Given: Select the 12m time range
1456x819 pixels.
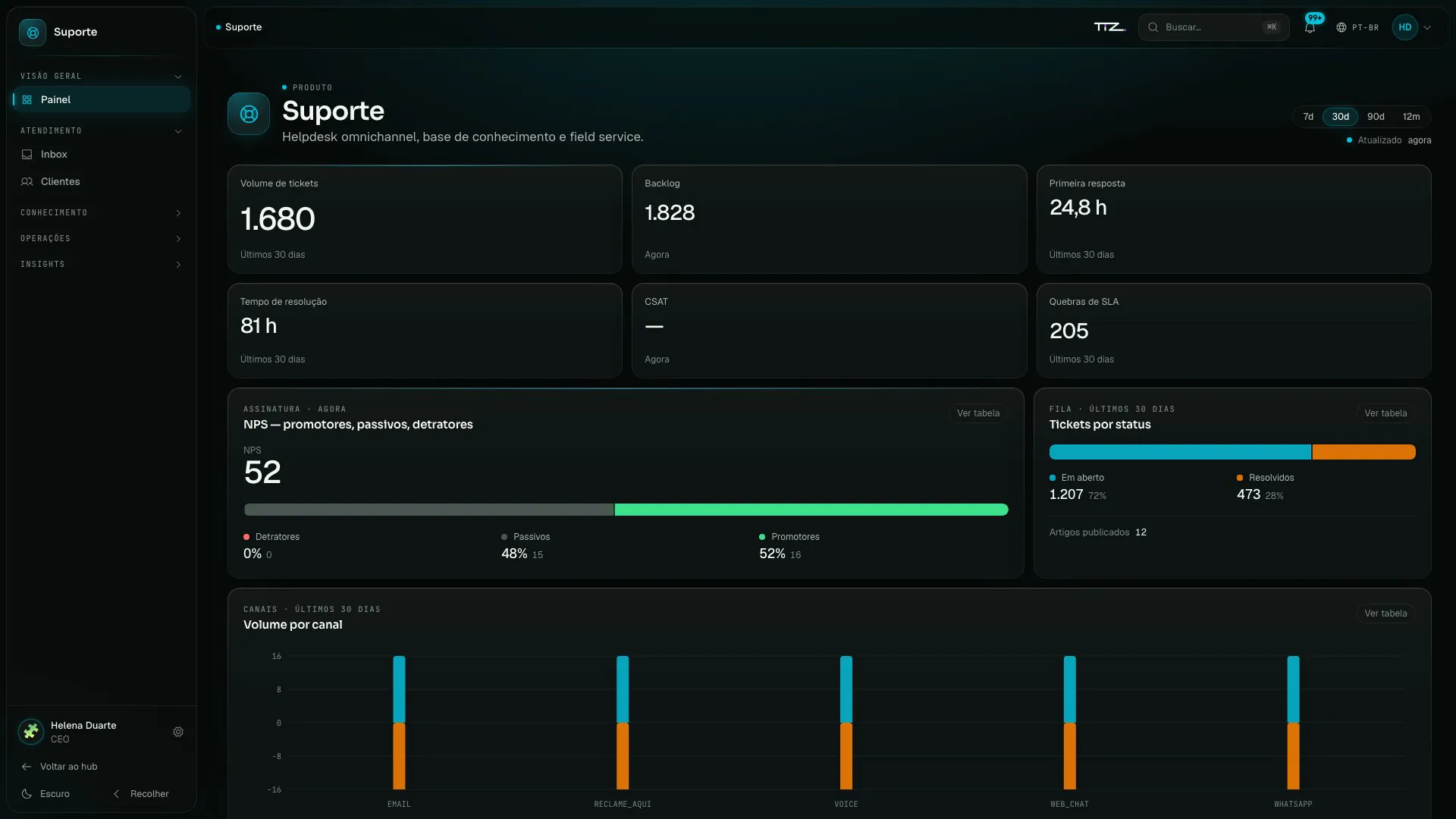Looking at the screenshot, I should click(x=1411, y=117).
